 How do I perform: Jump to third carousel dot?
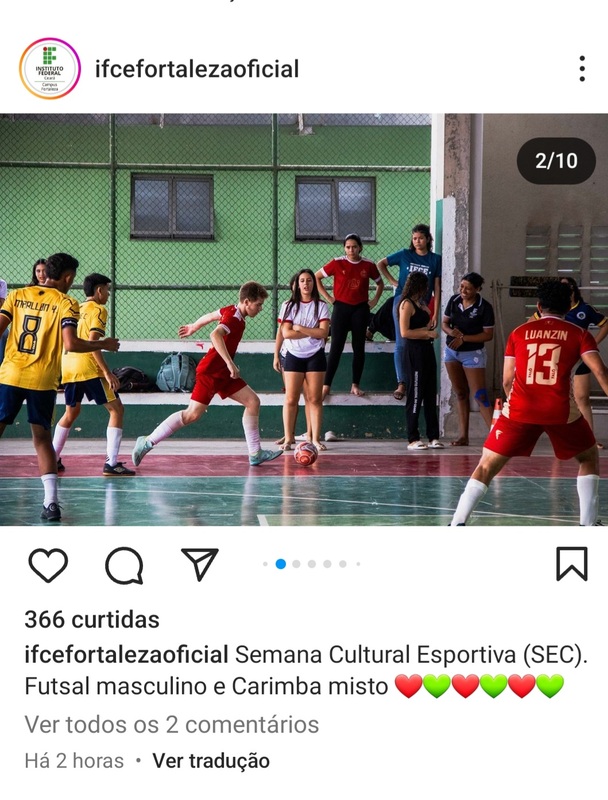[x=296, y=564]
